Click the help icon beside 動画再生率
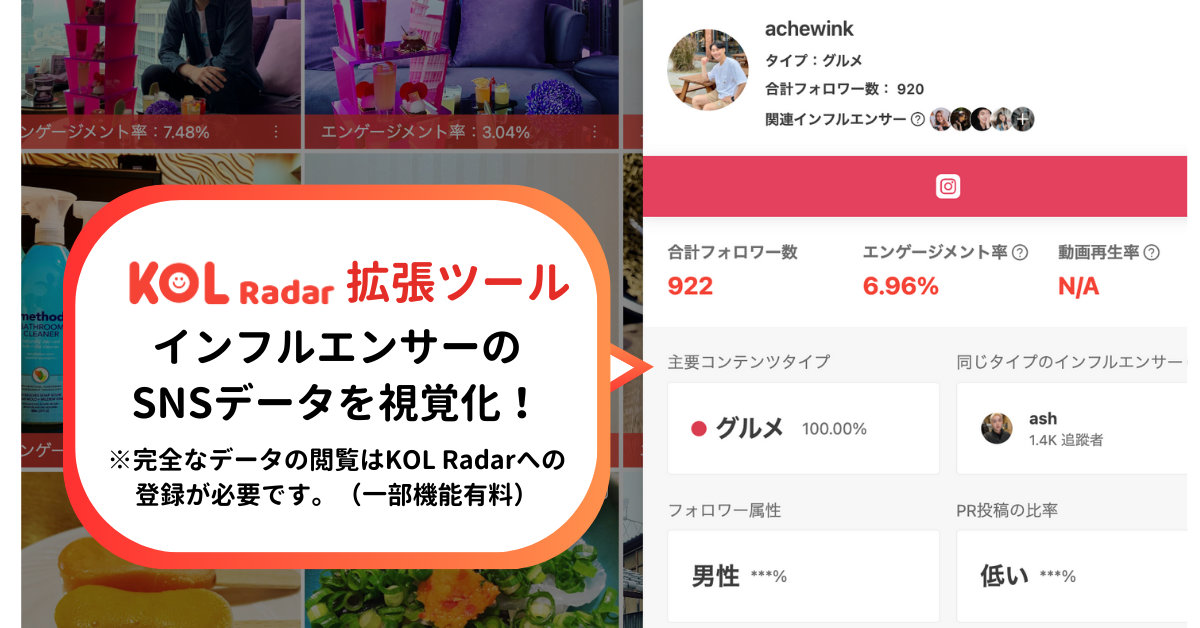 (x=1152, y=253)
